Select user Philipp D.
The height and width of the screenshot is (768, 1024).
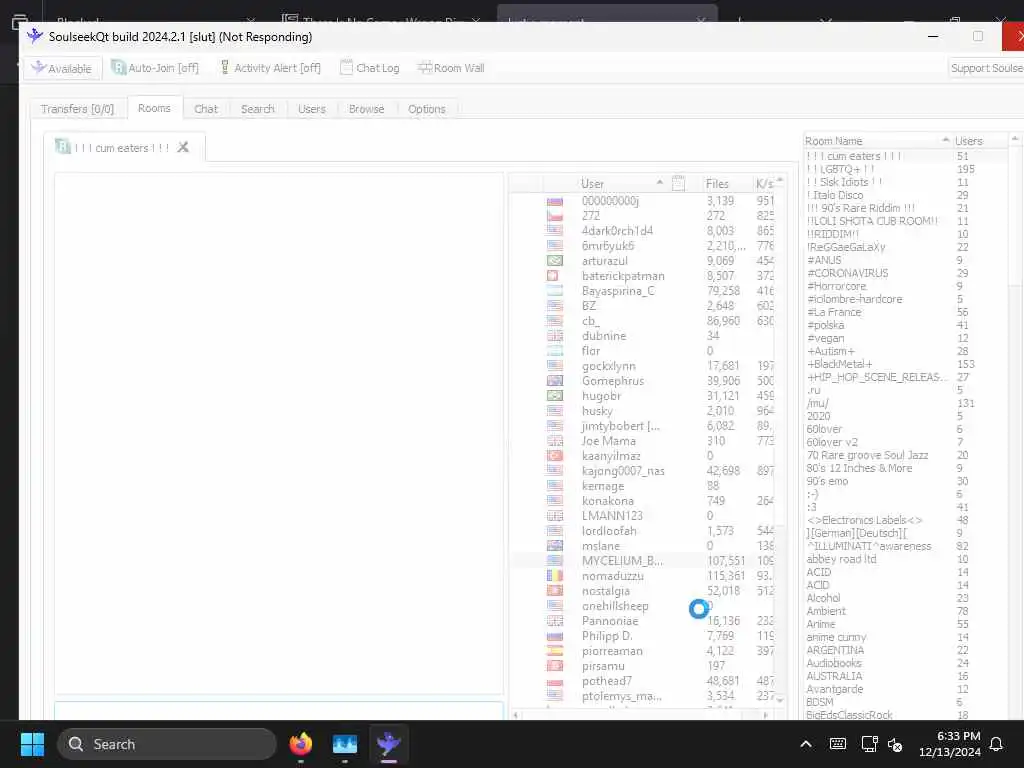click(607, 636)
